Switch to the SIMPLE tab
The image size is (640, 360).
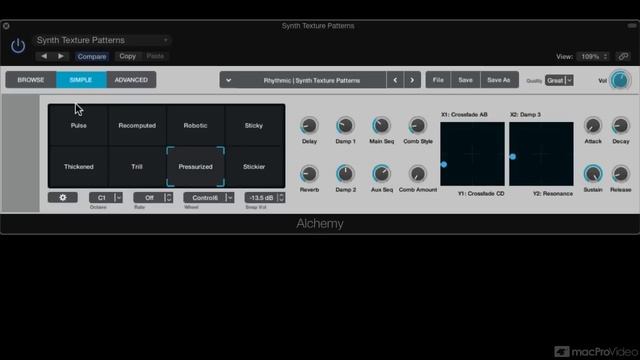pyautogui.click(x=81, y=80)
